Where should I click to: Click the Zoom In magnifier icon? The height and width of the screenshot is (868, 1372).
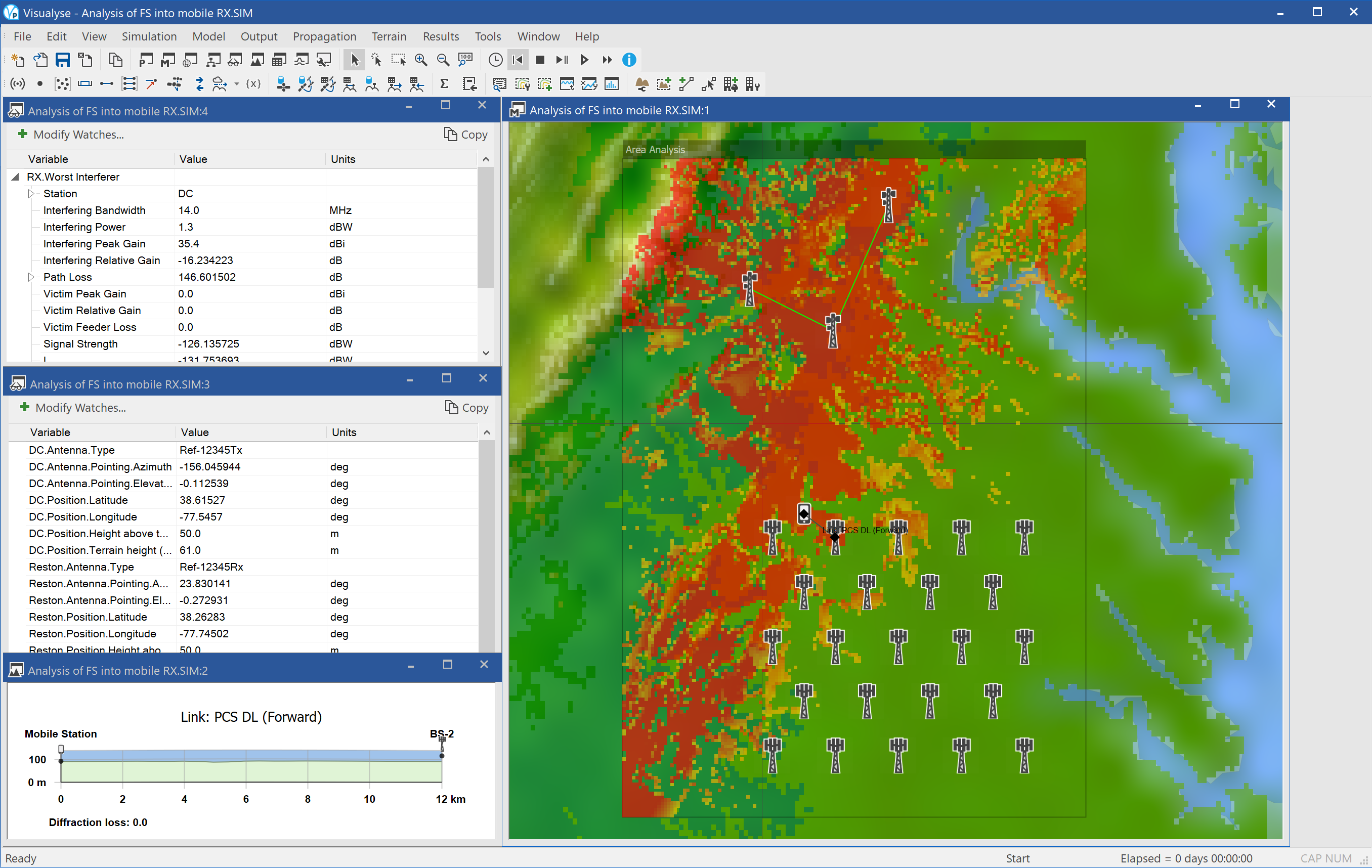pos(421,60)
